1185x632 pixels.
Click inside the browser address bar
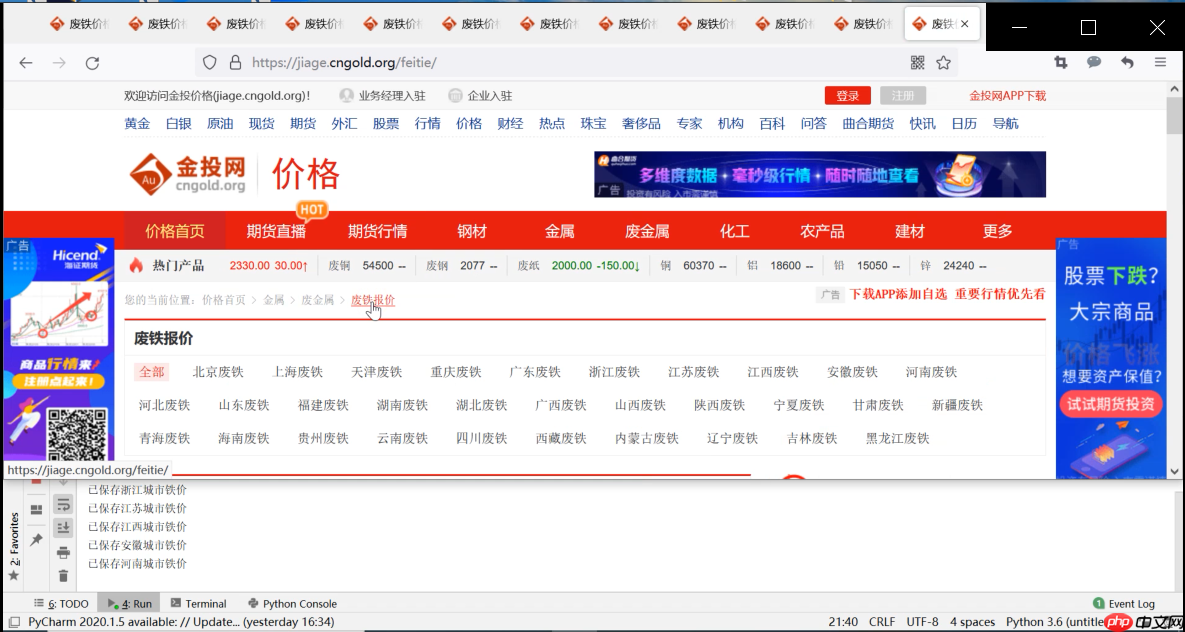tap(500, 62)
